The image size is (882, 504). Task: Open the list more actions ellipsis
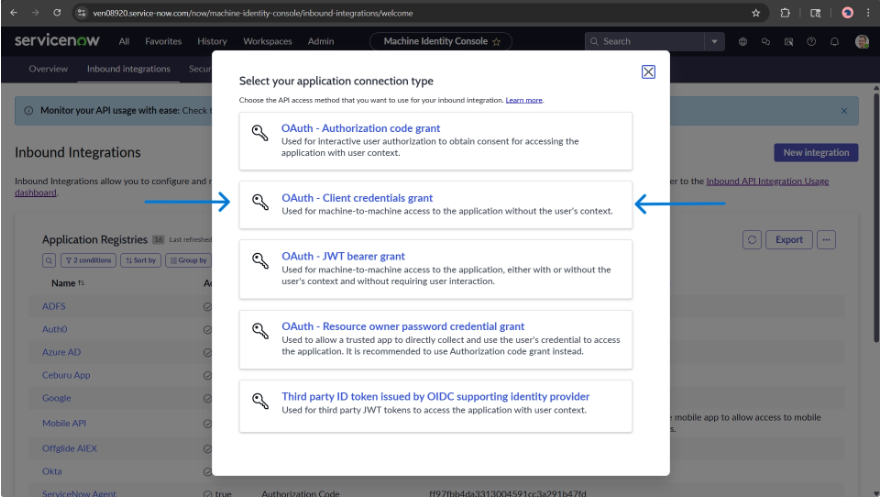pyautogui.click(x=826, y=240)
